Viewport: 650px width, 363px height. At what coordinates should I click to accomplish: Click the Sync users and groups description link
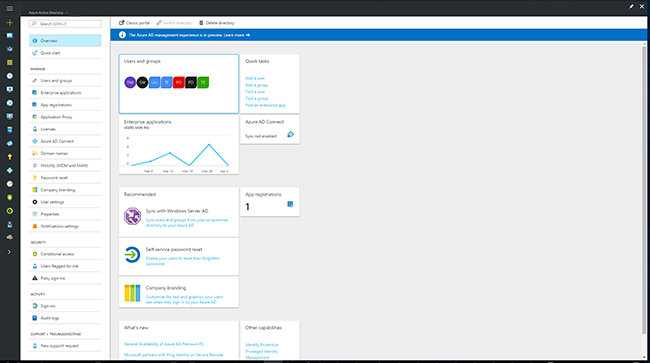point(187,223)
